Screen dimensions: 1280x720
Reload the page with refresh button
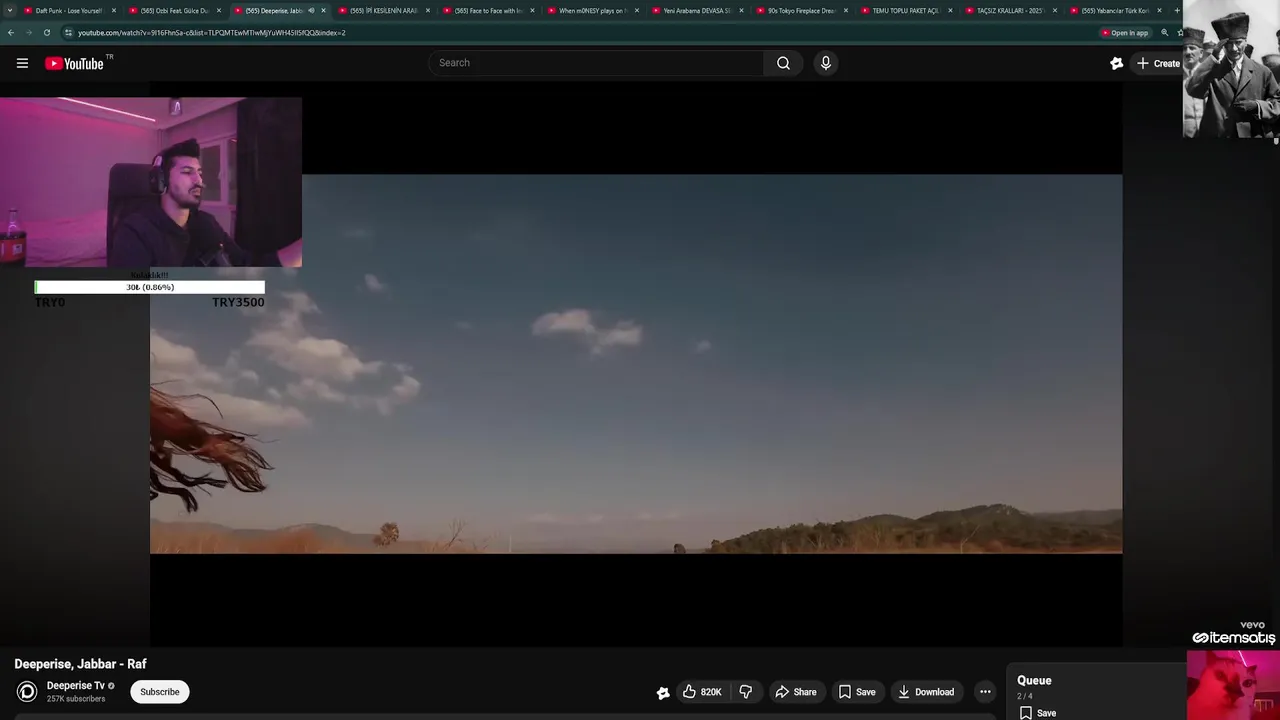[x=46, y=32]
